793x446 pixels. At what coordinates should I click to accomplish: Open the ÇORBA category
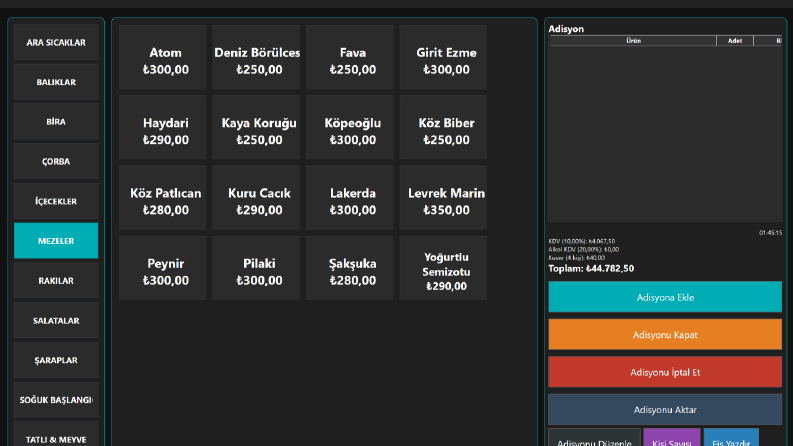pos(56,161)
